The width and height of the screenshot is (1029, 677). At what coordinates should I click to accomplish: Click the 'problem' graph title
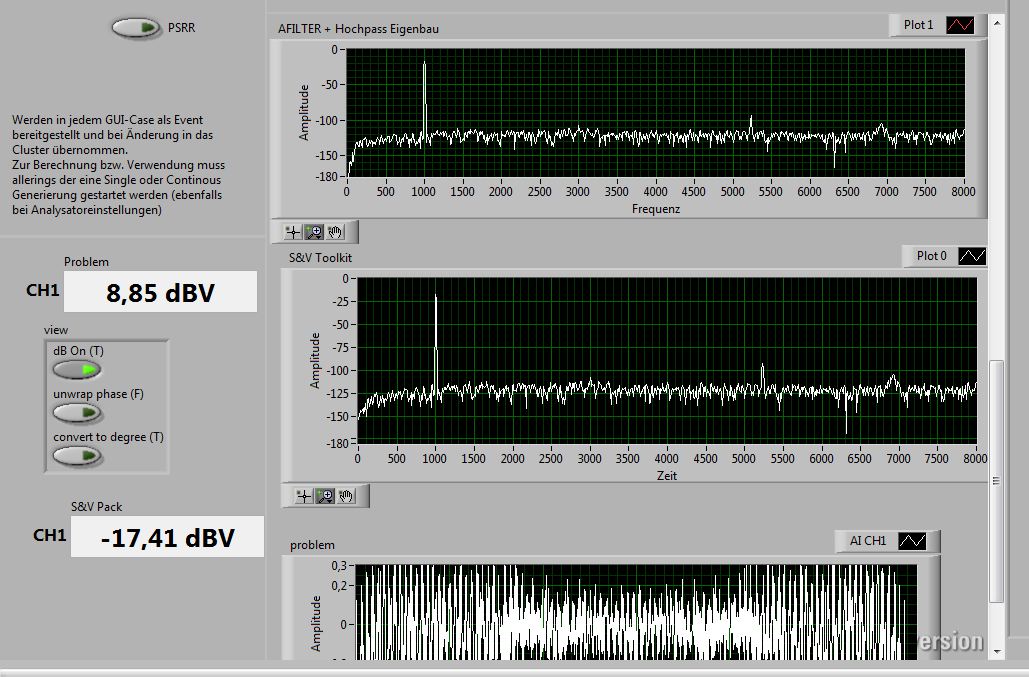coord(312,545)
